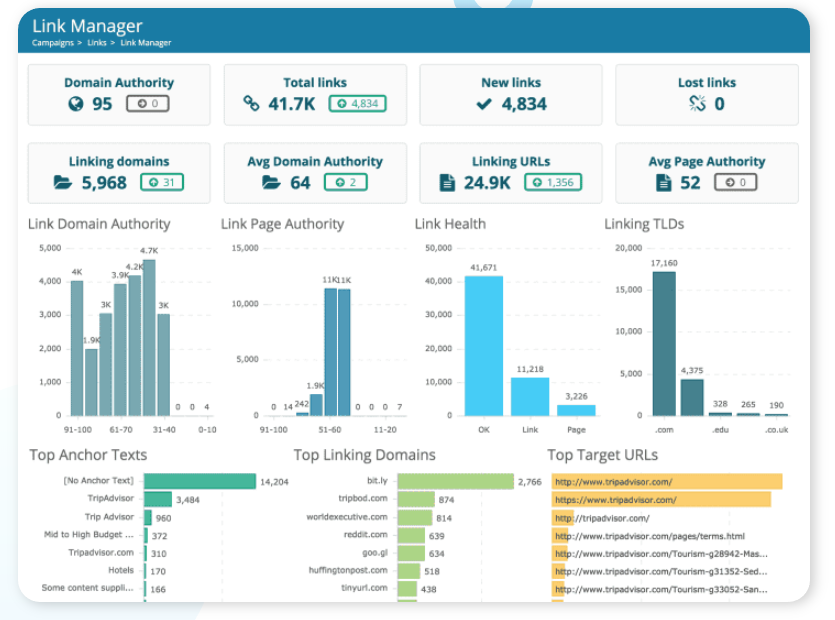Image resolution: width=835 pixels, height=620 pixels.
Task: Click the Link Domain Authority chart title
Action: click(99, 224)
